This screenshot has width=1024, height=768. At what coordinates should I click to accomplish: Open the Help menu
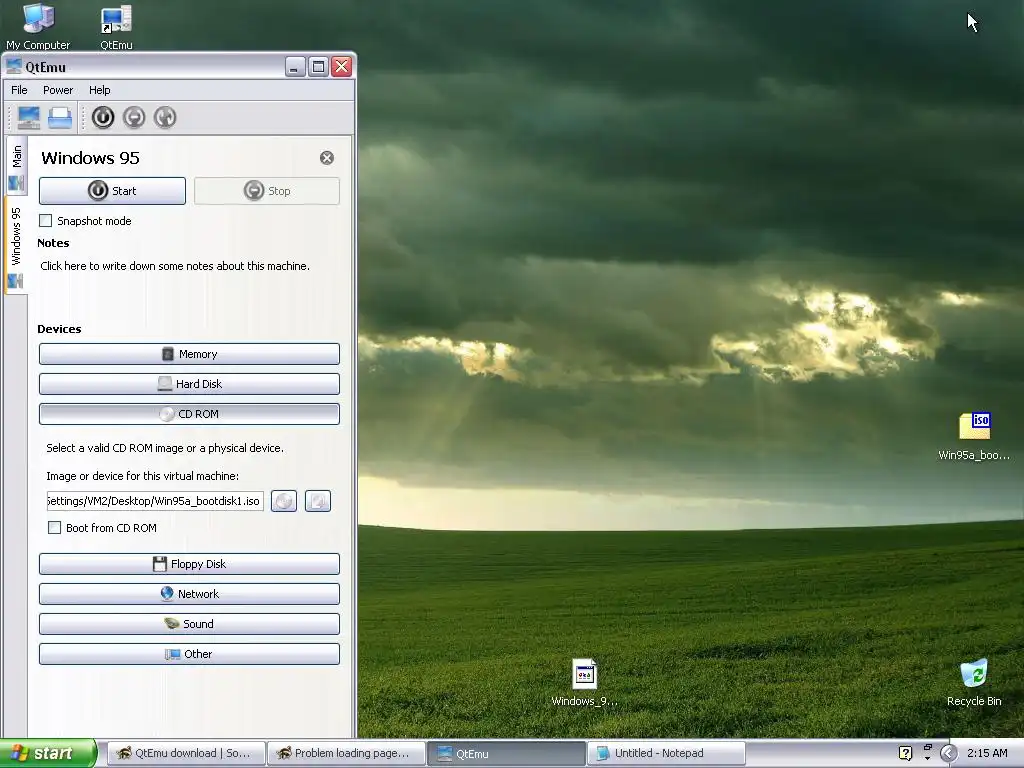coord(100,90)
